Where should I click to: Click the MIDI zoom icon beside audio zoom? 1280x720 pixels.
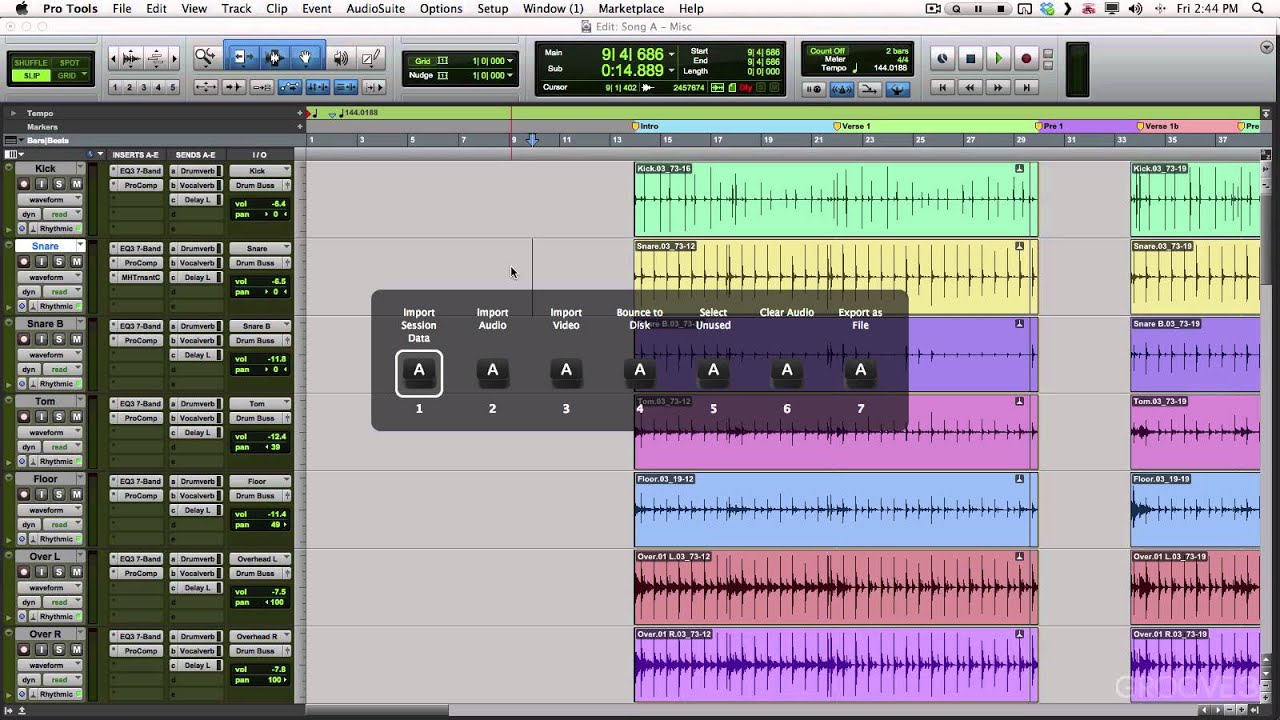(156, 59)
